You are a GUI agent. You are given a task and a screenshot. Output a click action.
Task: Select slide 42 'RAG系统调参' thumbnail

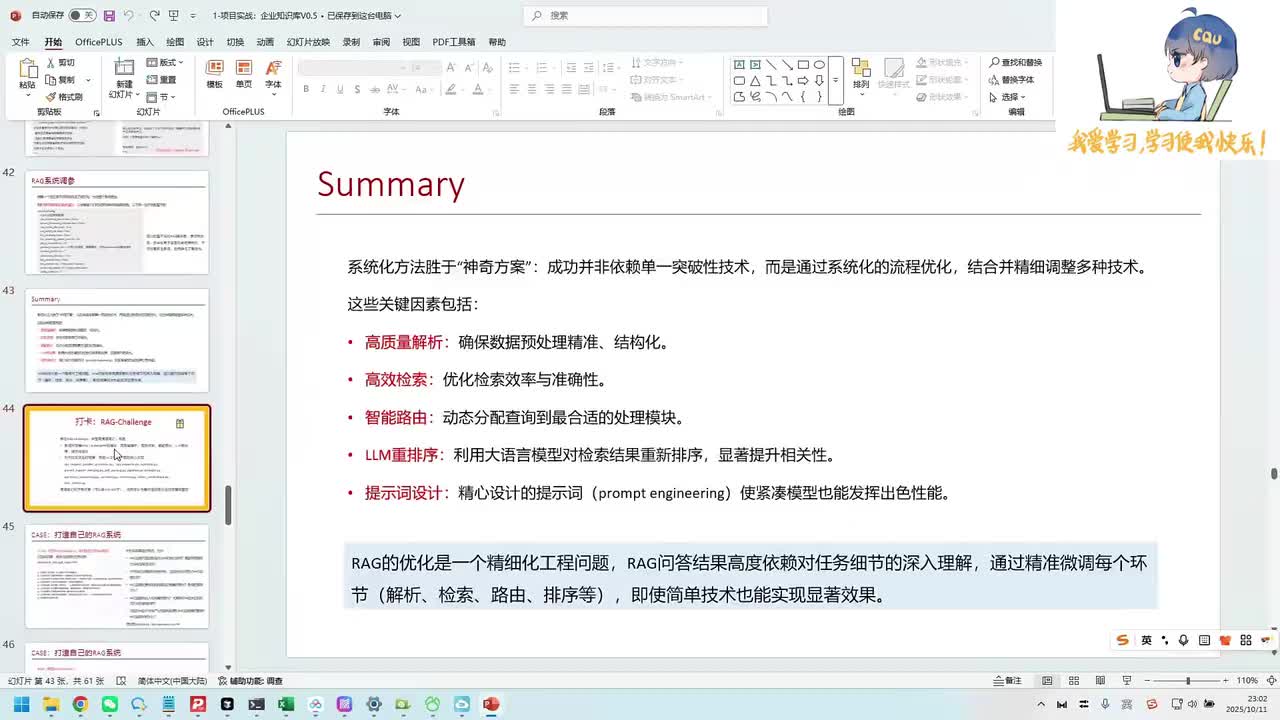[117, 223]
